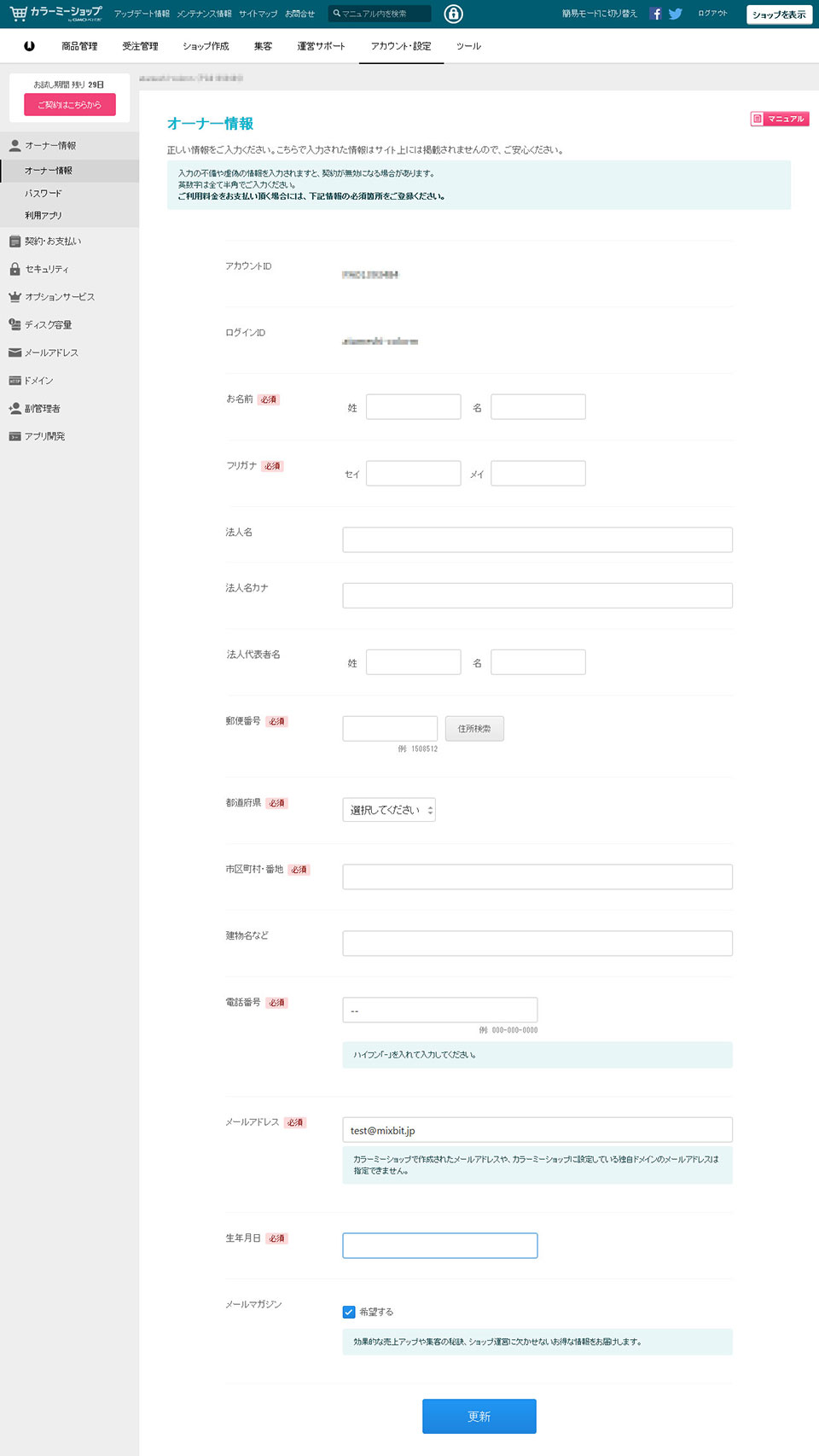
Task: Select パスワード in the sidebar submenu
Action: tap(44, 194)
